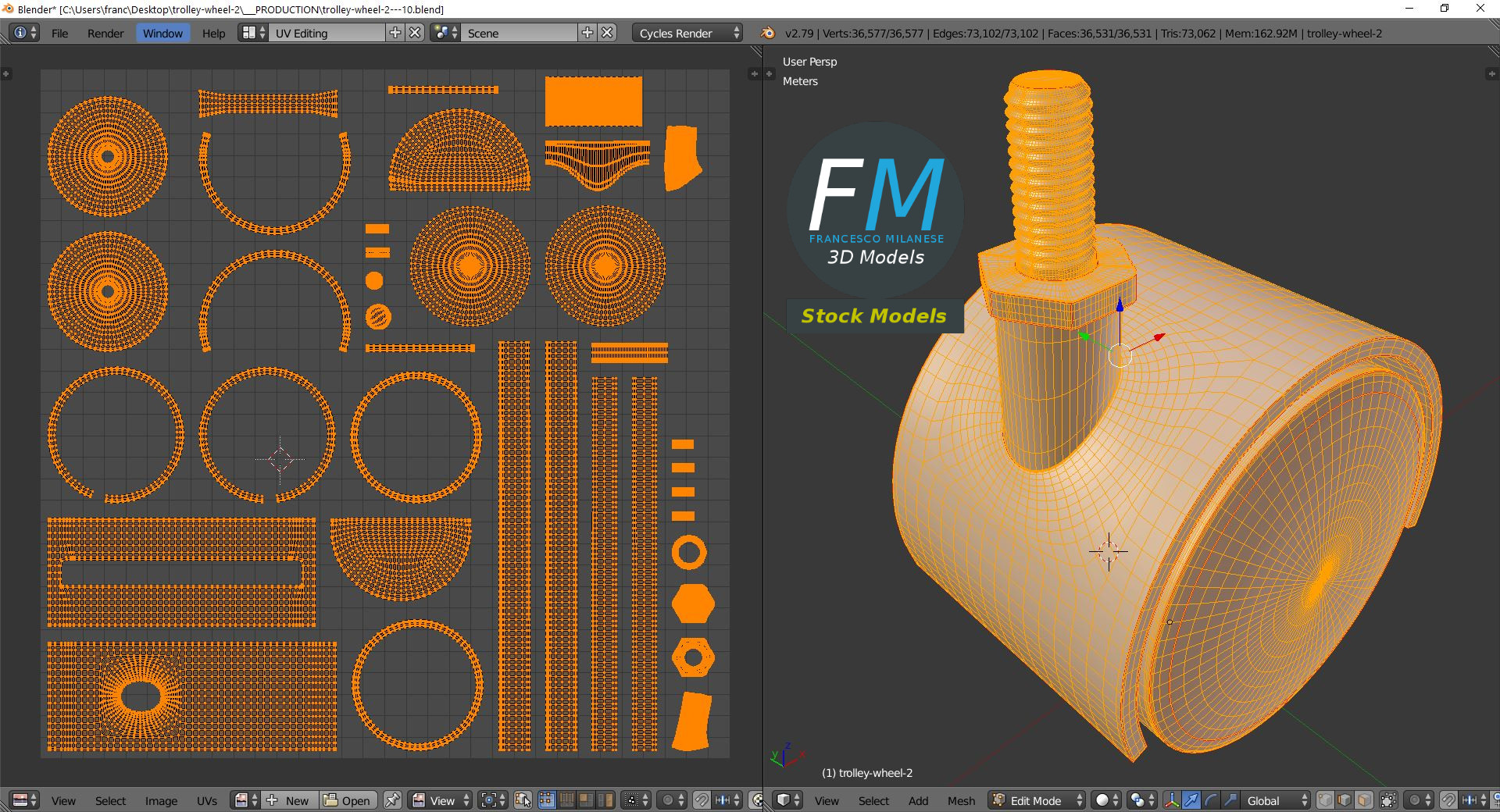1500x812 pixels.
Task: Open the File menu
Action: pos(59,33)
